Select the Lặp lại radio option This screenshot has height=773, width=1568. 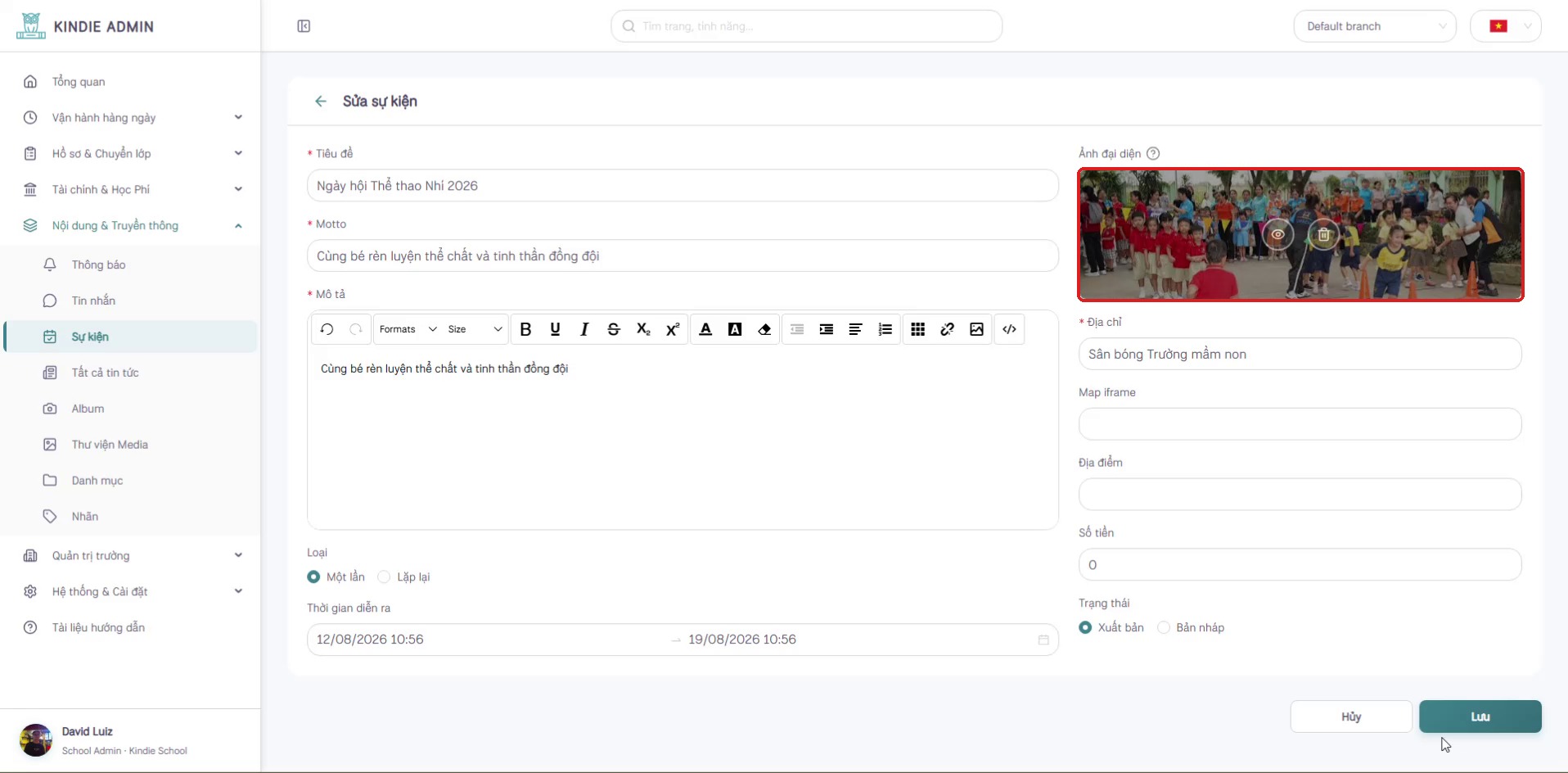(x=384, y=577)
